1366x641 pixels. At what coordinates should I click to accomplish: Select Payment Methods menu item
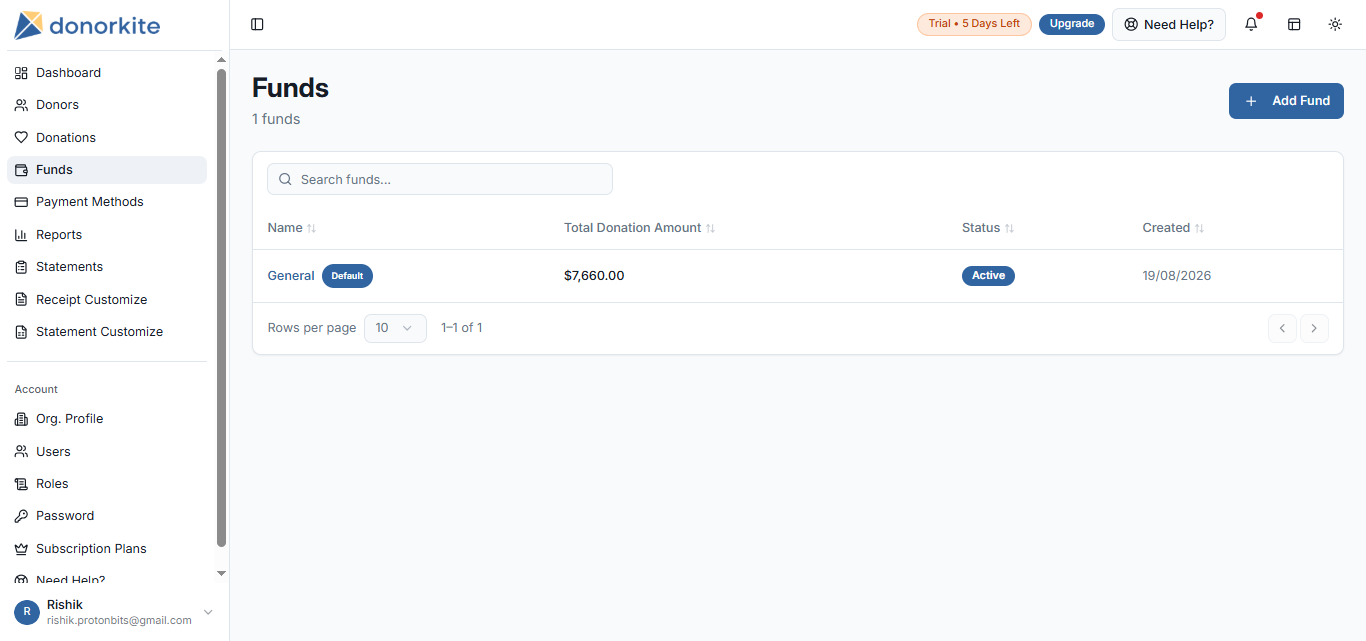107,202
